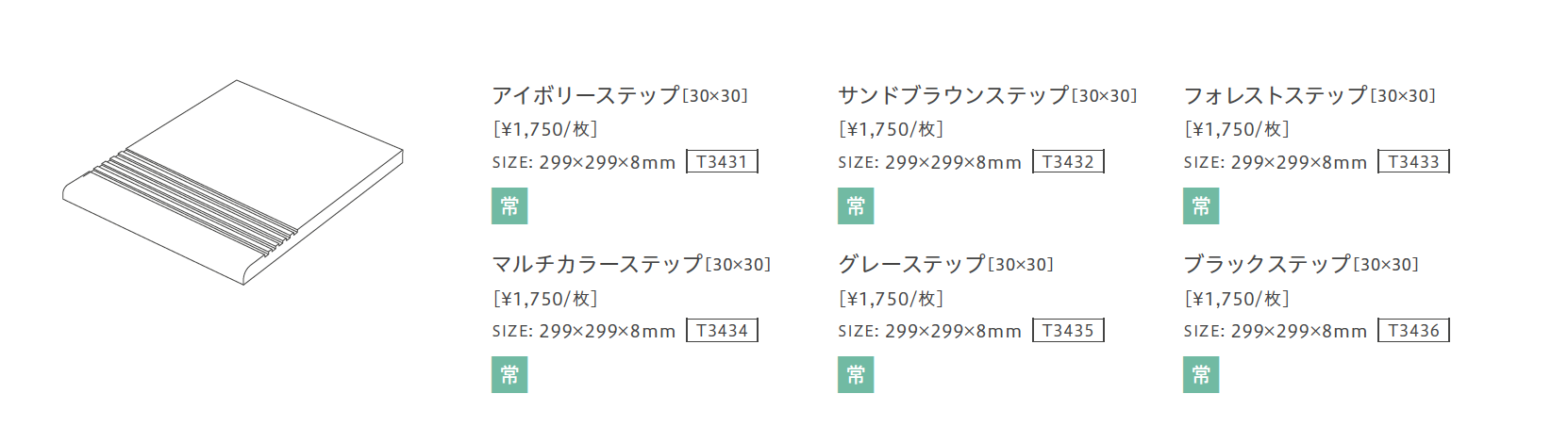Click the green 常 badge under アイボリーステップ
This screenshot has height=443, width=1568.
point(509,205)
